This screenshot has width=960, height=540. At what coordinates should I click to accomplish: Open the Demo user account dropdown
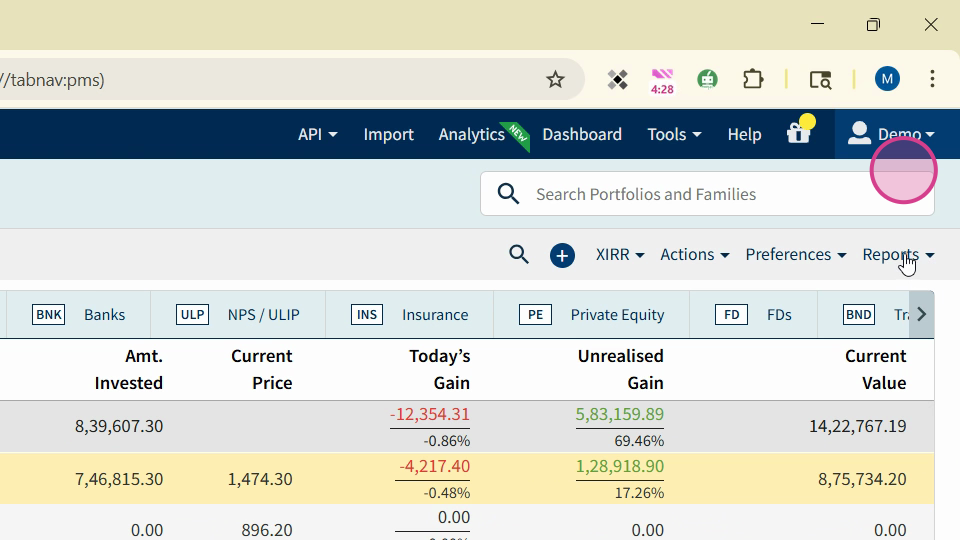pyautogui.click(x=891, y=134)
